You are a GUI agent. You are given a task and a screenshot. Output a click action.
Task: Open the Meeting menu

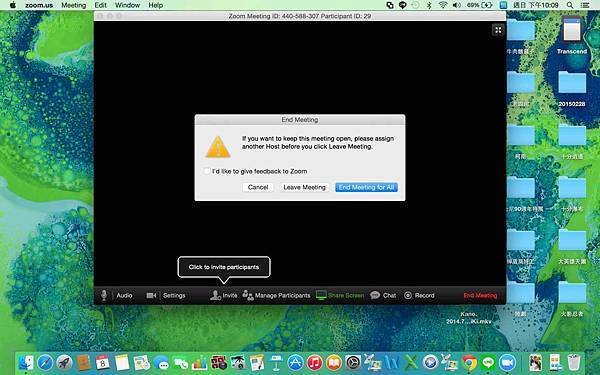[73, 5]
